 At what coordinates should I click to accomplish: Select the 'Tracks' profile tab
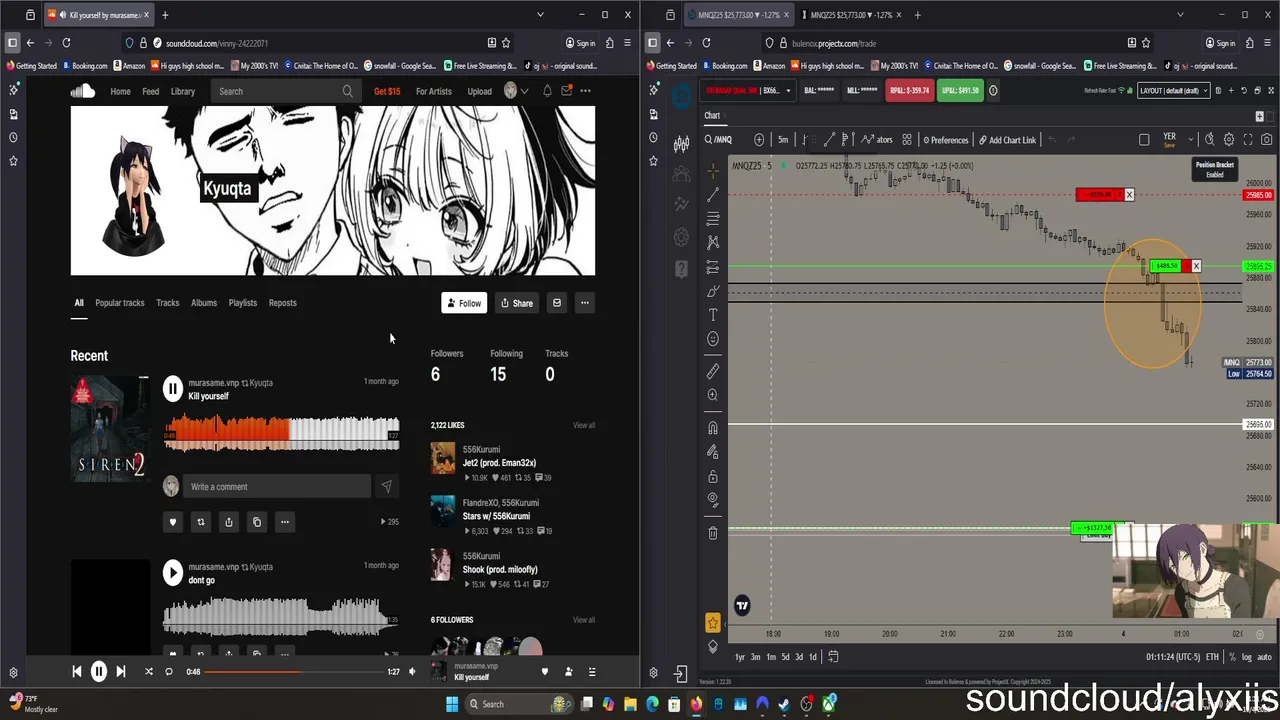pos(167,303)
